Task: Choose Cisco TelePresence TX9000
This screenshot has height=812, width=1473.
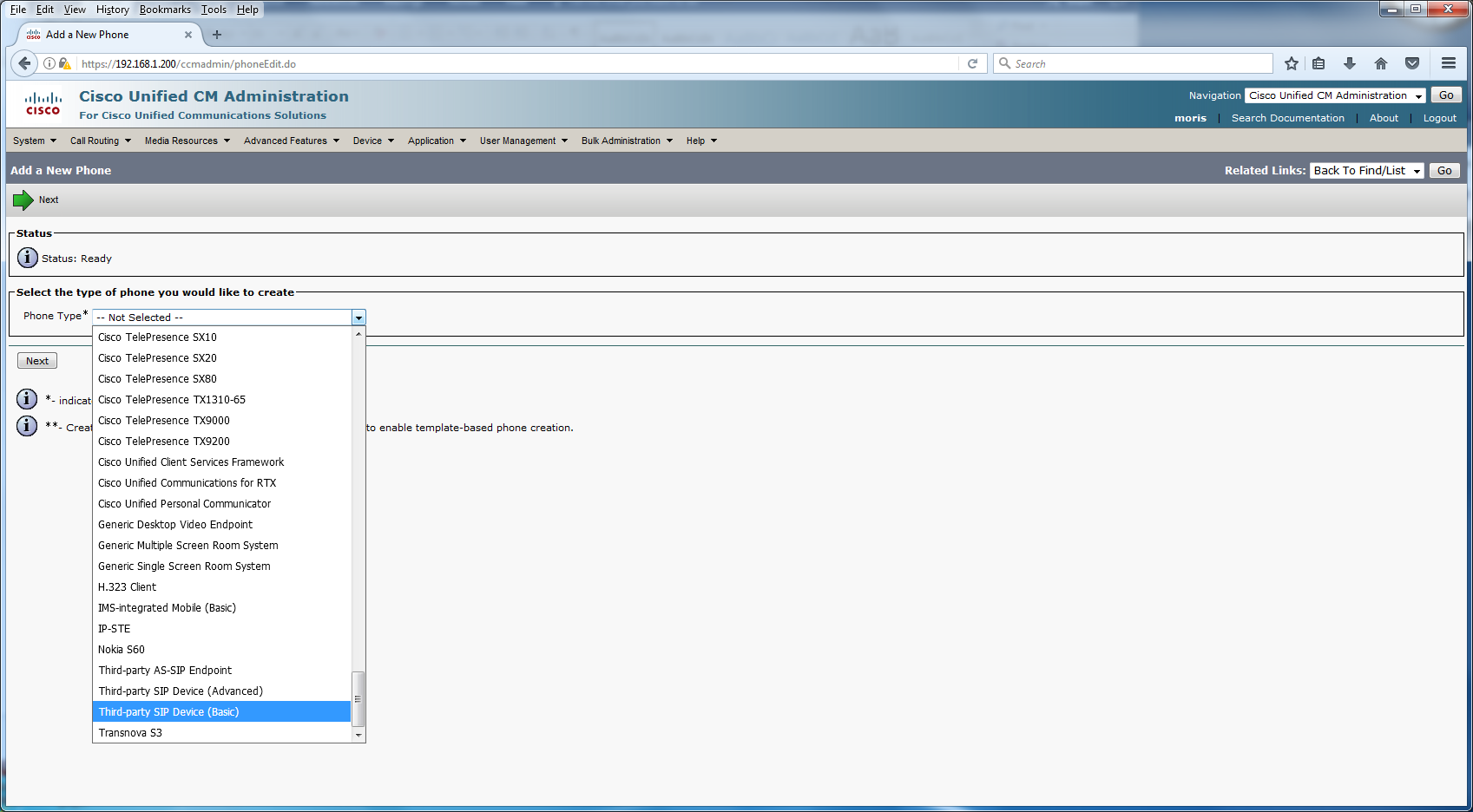Action: click(x=221, y=420)
